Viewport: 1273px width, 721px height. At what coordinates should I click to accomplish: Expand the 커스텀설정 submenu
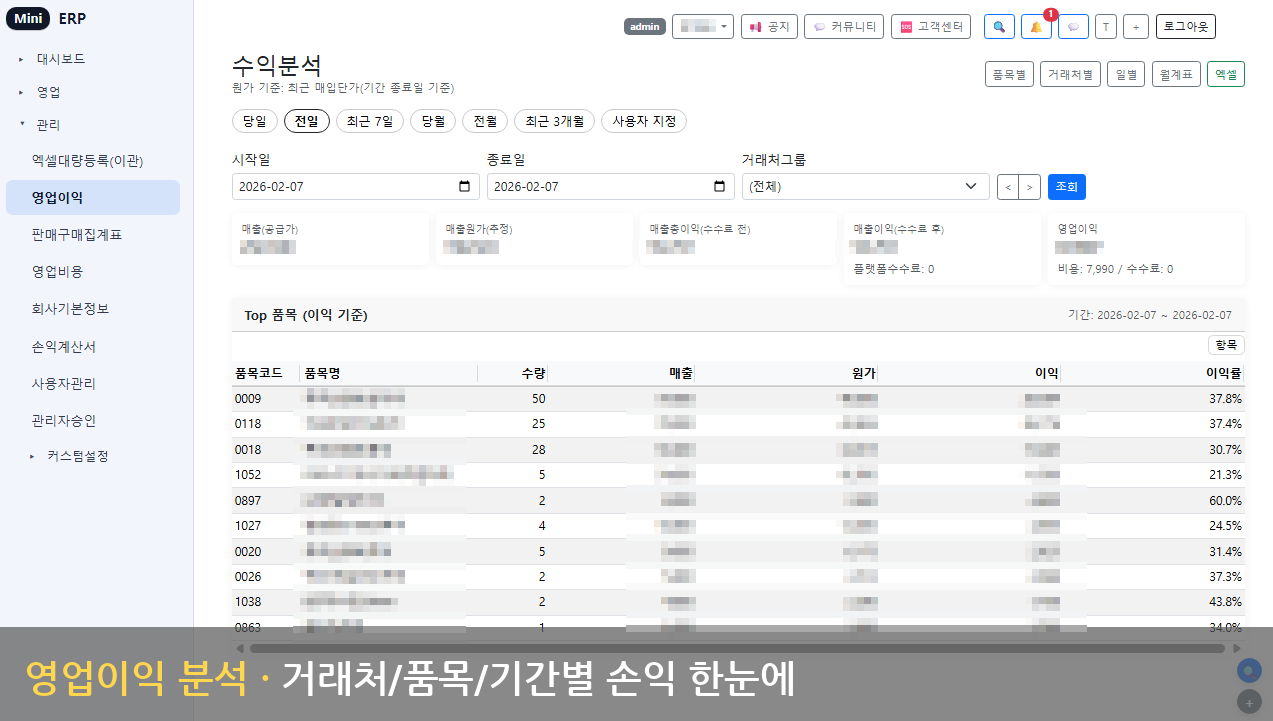(x=77, y=456)
